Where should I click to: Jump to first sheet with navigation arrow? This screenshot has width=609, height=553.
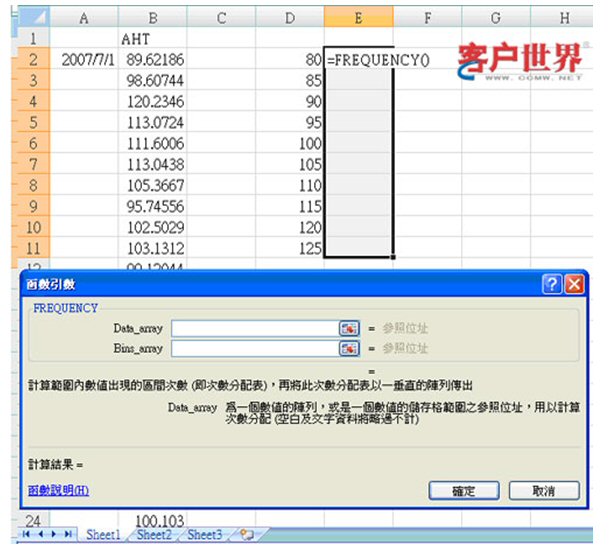27,536
